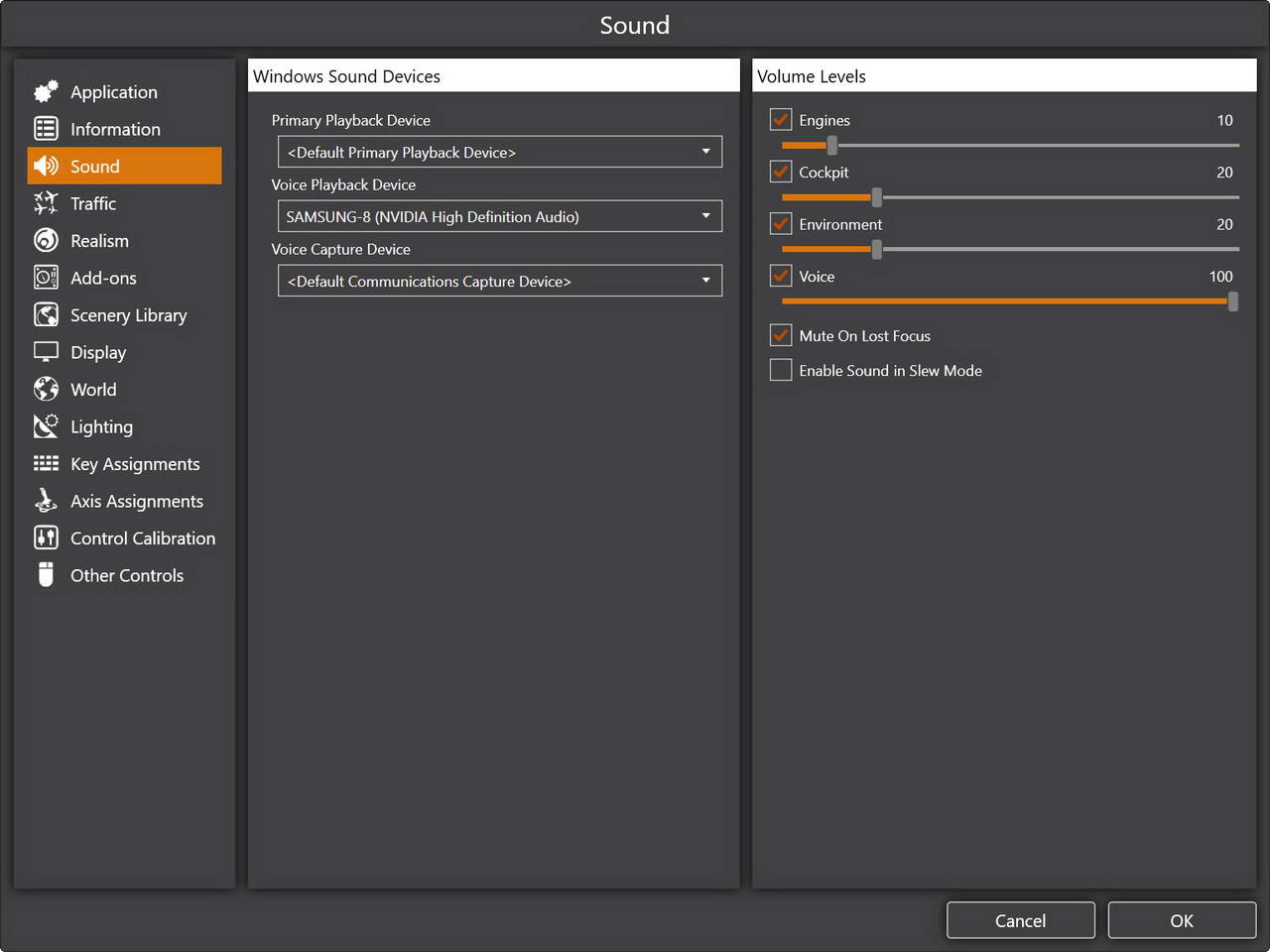
Task: Open the Primary Playback Device dropdown
Action: coord(499,153)
